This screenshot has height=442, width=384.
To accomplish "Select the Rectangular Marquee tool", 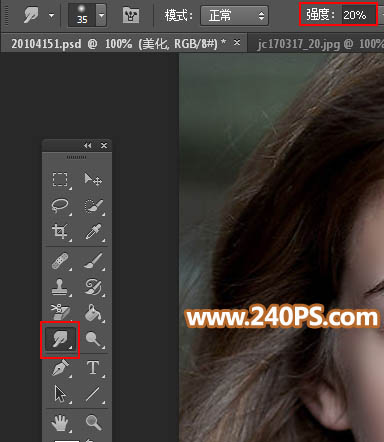I will point(60,180).
